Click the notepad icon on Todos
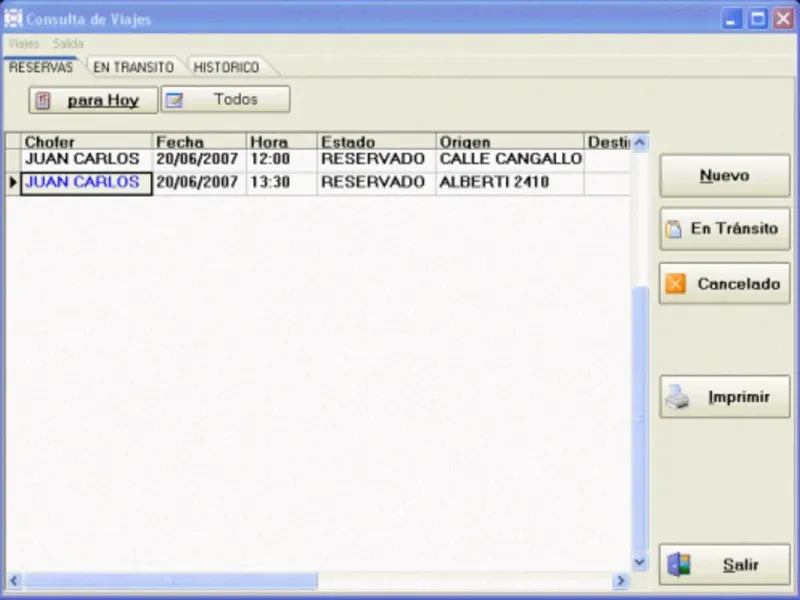 [174, 100]
